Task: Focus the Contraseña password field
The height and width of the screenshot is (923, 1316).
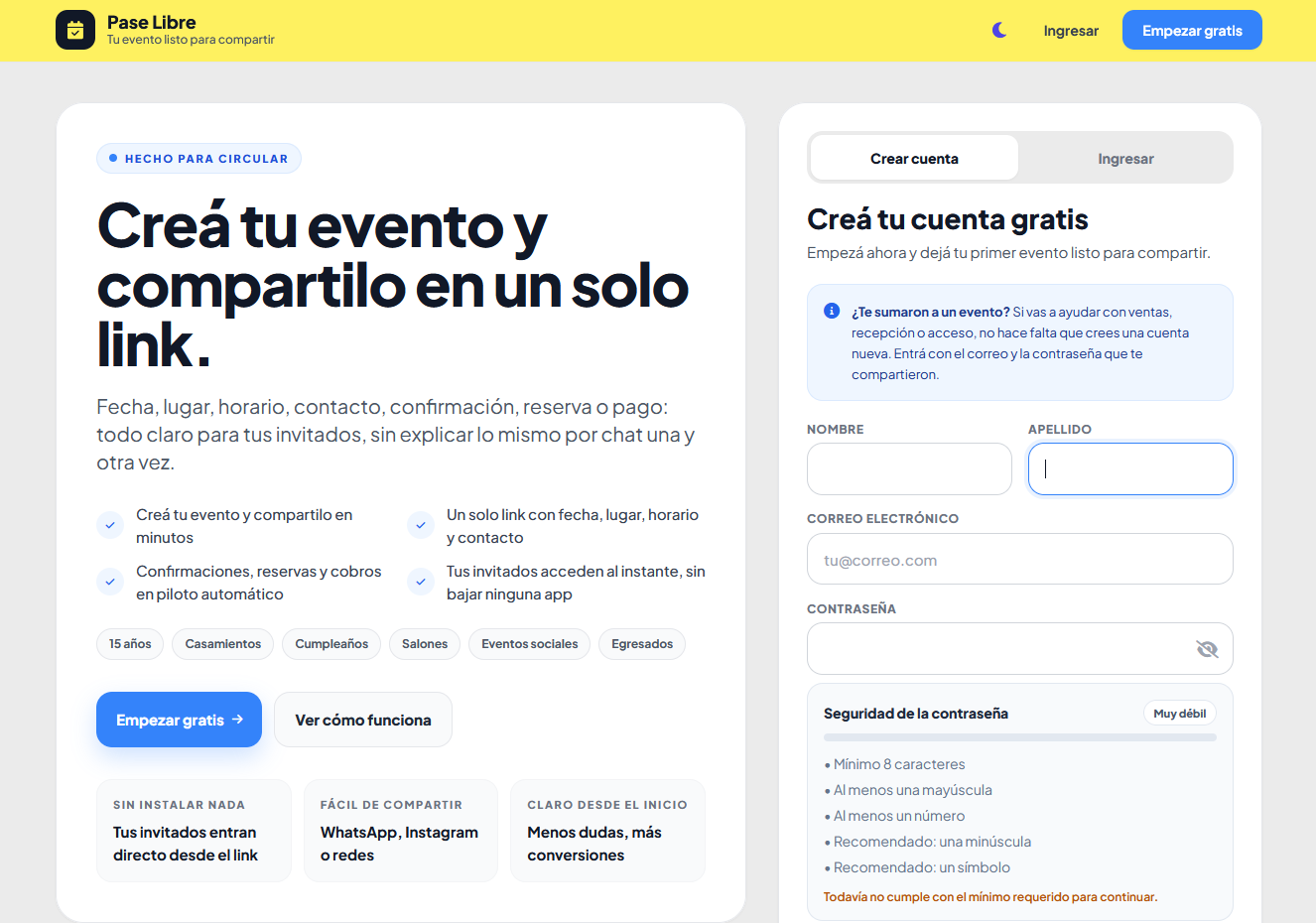Action: pyautogui.click(x=1020, y=649)
